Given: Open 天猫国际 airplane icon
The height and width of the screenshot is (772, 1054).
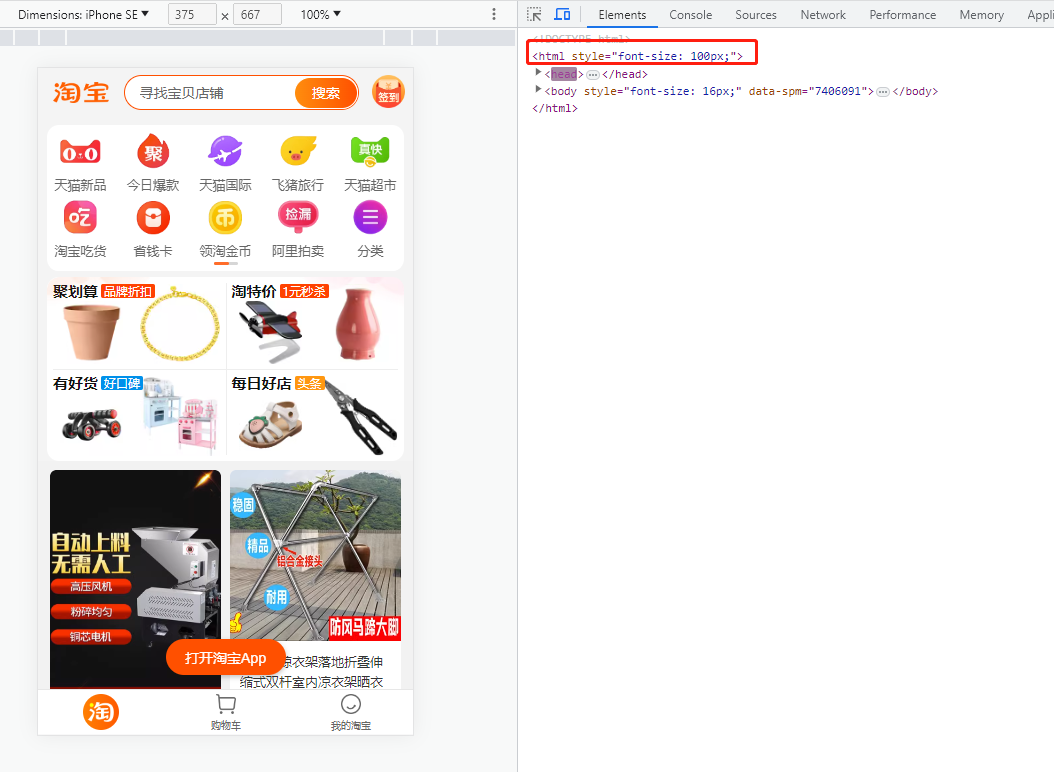Looking at the screenshot, I should 225,151.
